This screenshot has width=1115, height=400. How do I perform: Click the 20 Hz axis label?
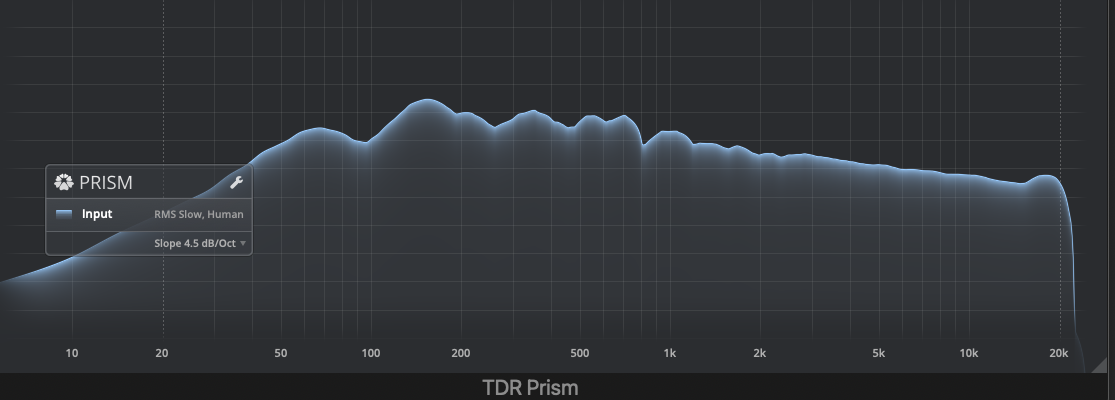(x=162, y=353)
